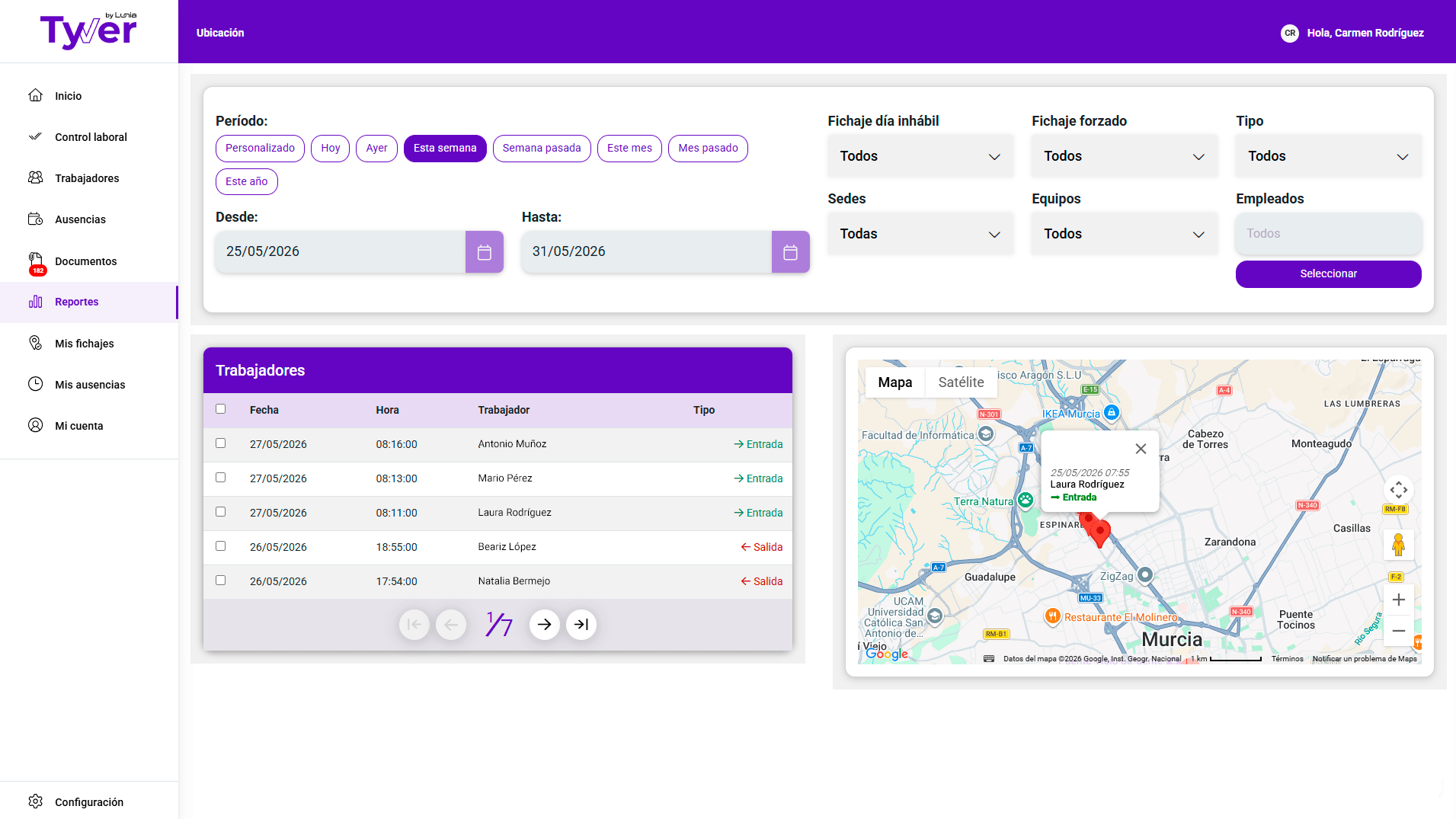Expand the Tipo dropdown
This screenshot has width=1456, height=819.
(x=1329, y=156)
